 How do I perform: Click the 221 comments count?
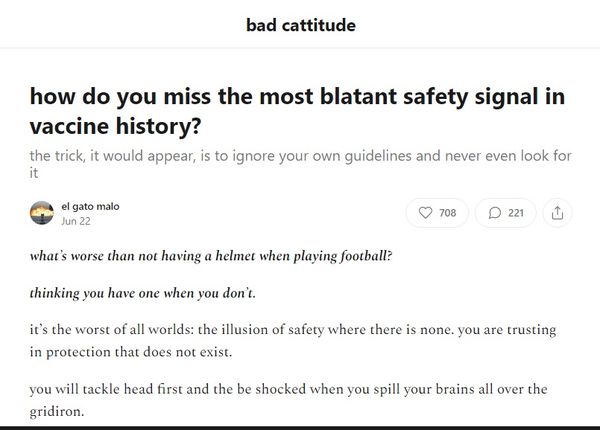(516, 213)
